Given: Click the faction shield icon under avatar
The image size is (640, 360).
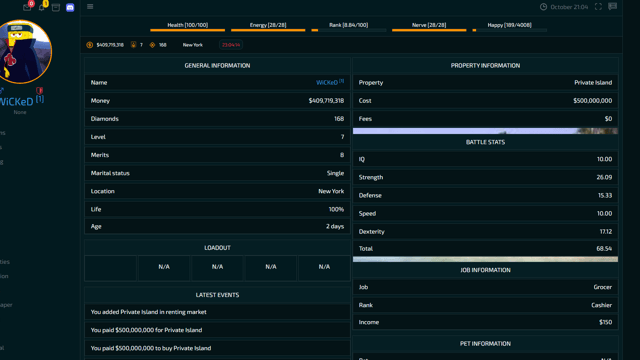Looking at the screenshot, I should tap(39, 91).
